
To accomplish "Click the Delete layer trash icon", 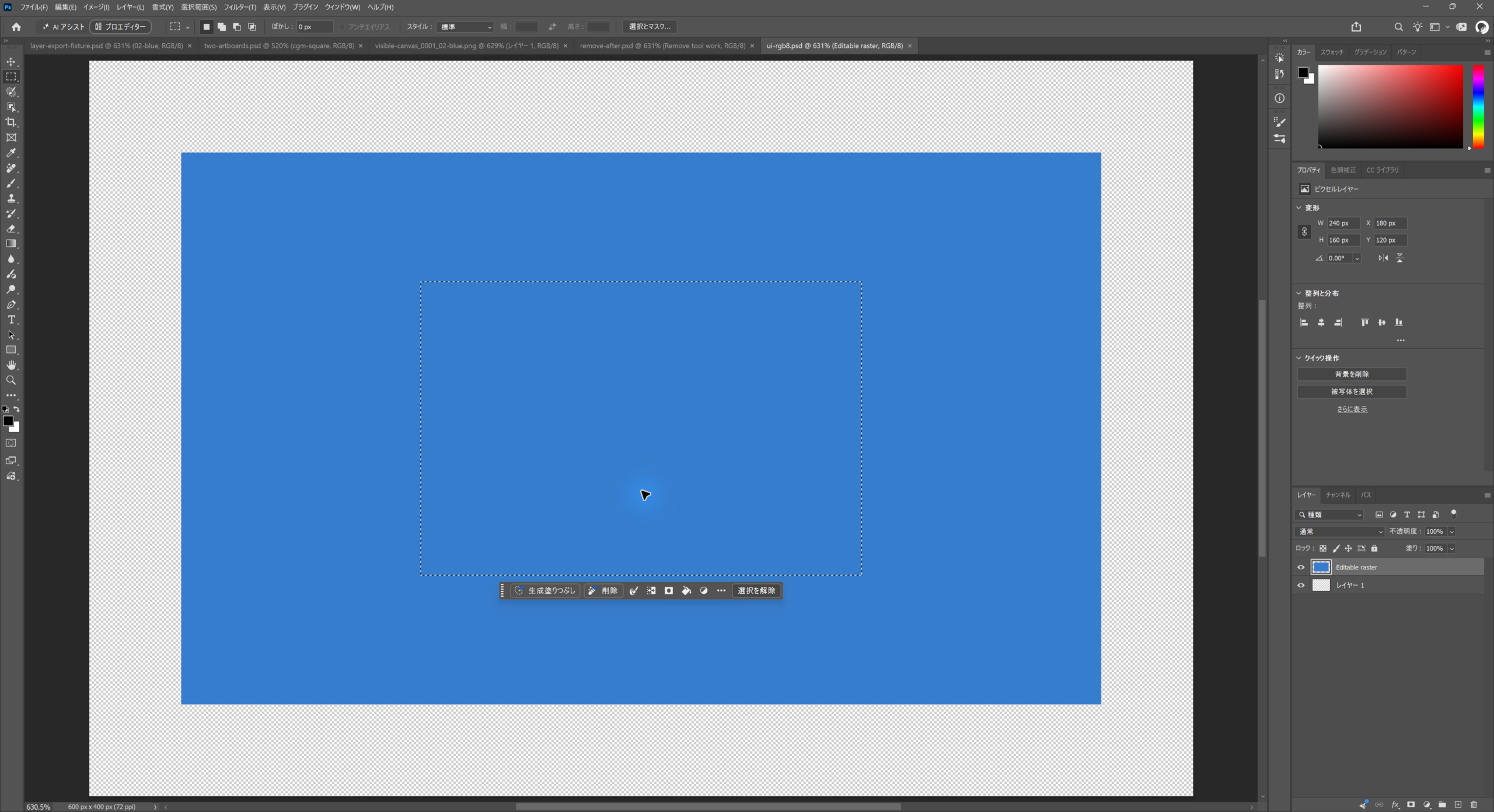I will pos(1474,804).
